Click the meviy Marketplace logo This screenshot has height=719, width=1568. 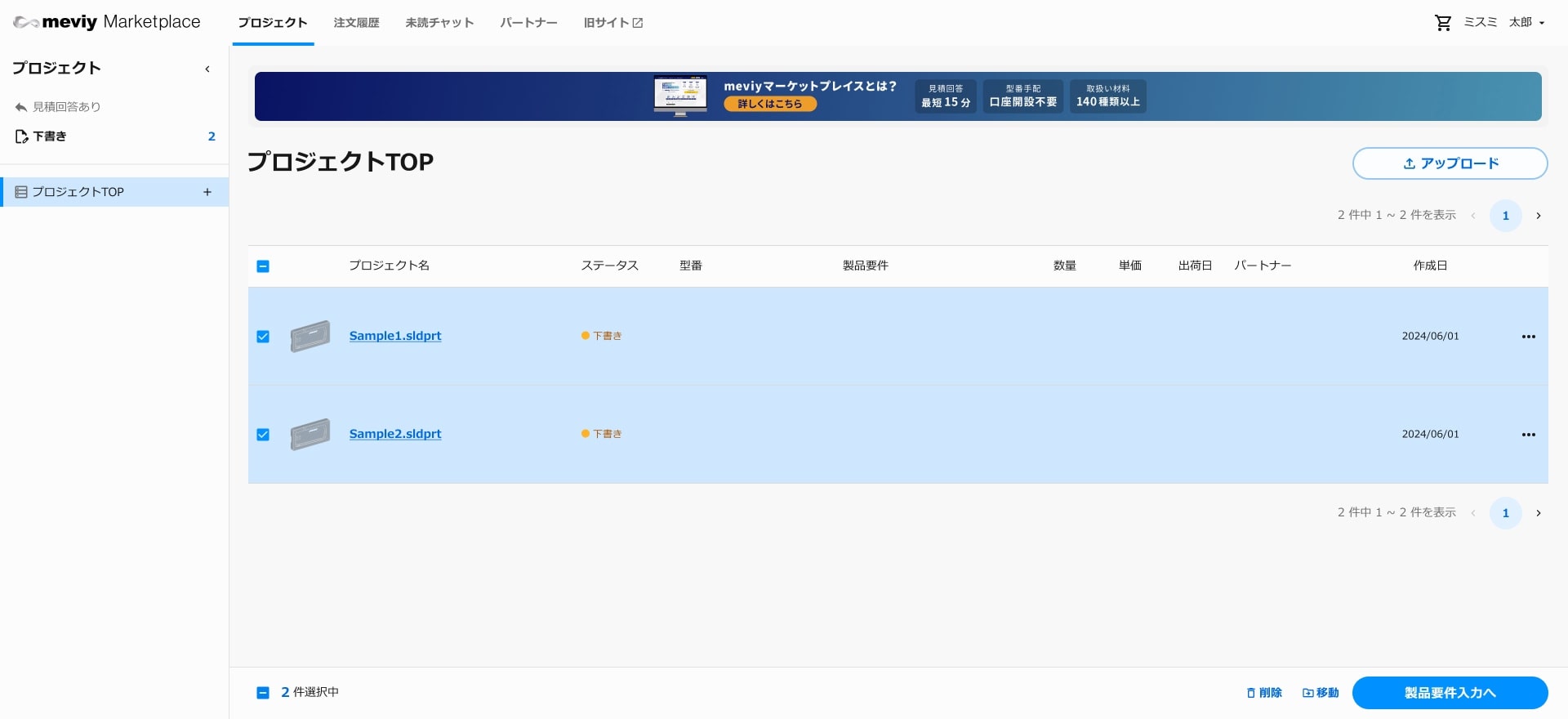(x=107, y=22)
